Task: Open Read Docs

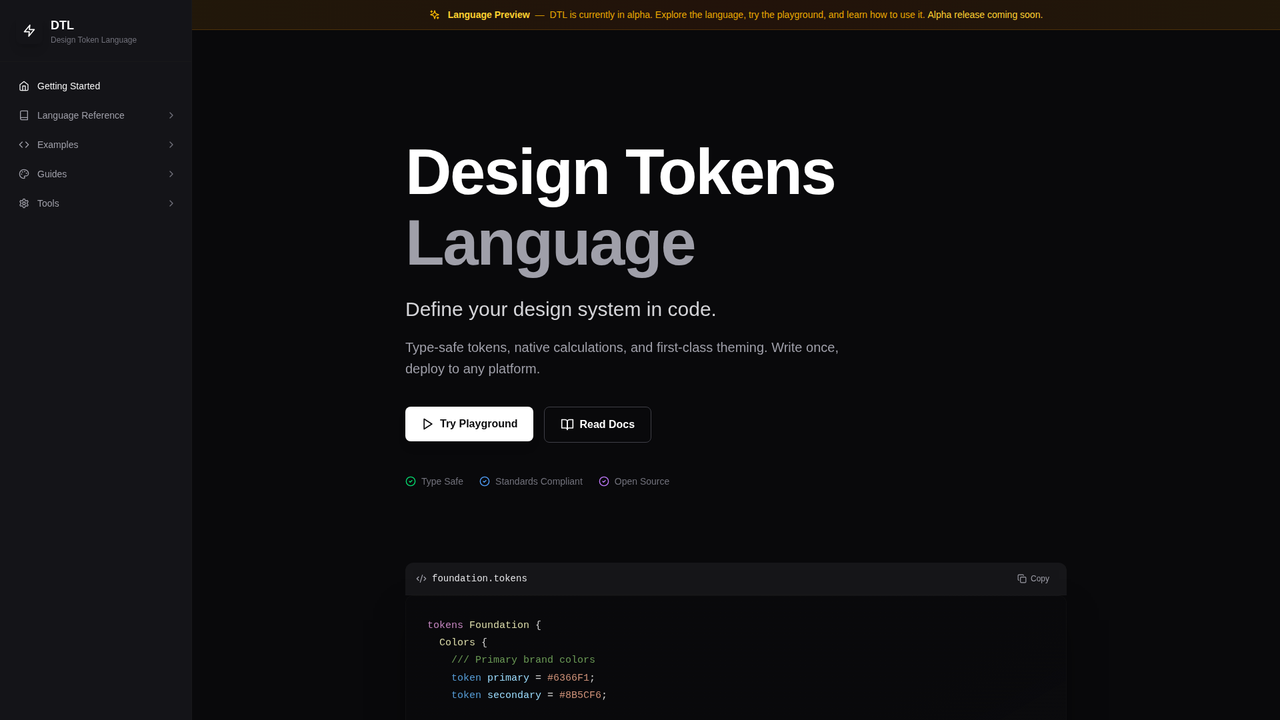Action: coord(597,424)
